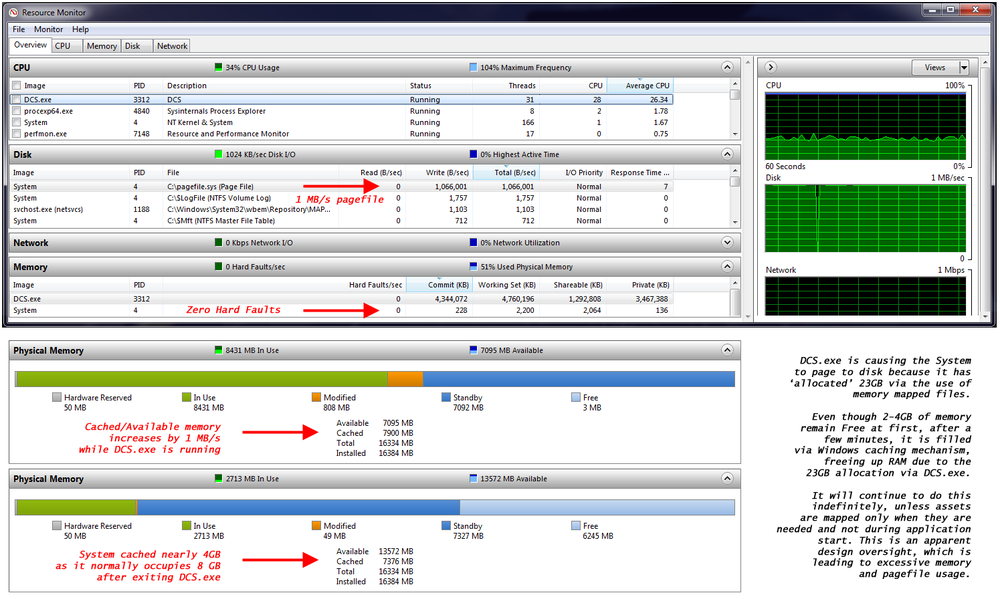Select the svchost.exe (netsvcs) disk row

tap(341, 209)
